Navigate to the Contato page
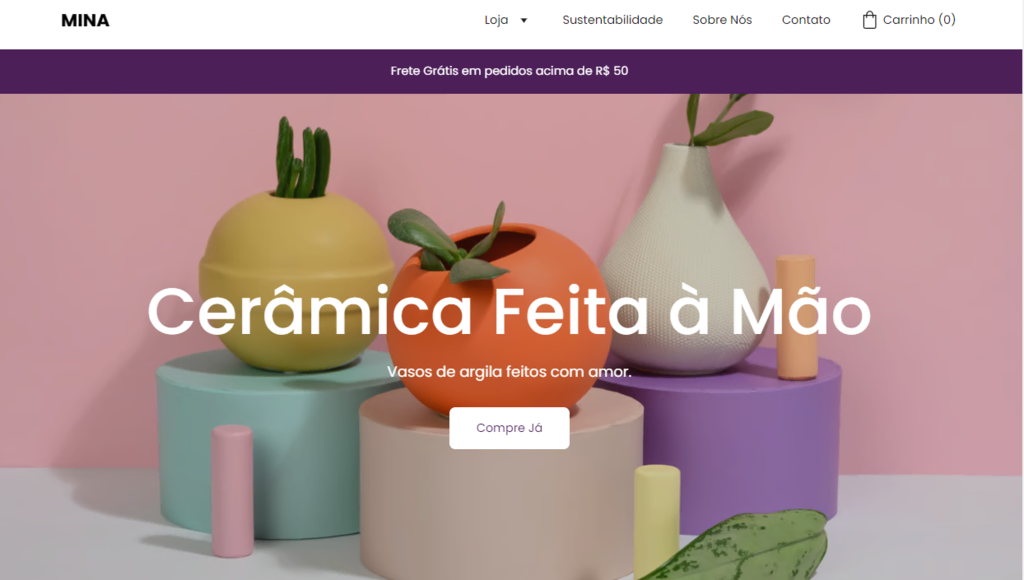Image resolution: width=1024 pixels, height=580 pixels. point(806,20)
